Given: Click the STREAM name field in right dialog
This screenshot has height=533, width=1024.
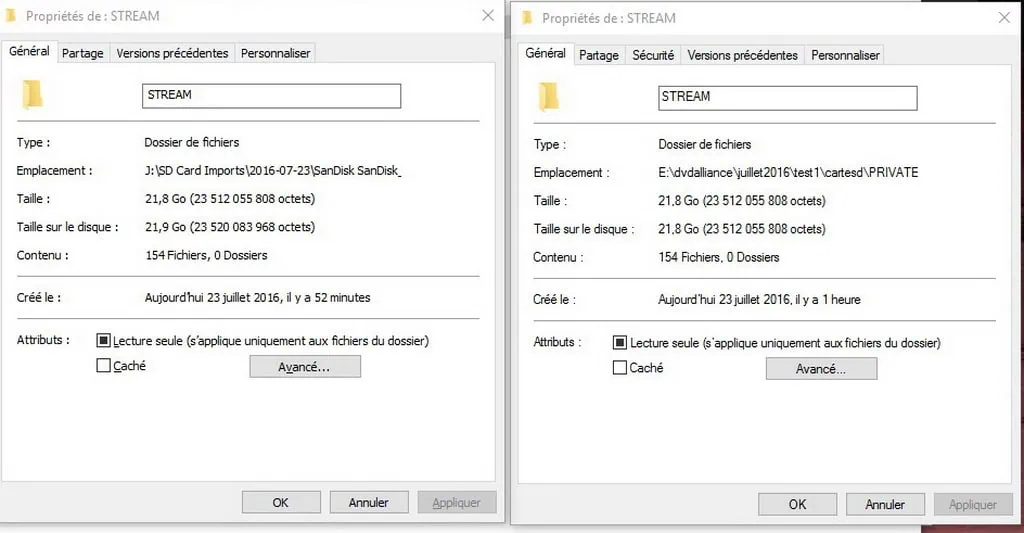Looking at the screenshot, I should (x=787, y=97).
